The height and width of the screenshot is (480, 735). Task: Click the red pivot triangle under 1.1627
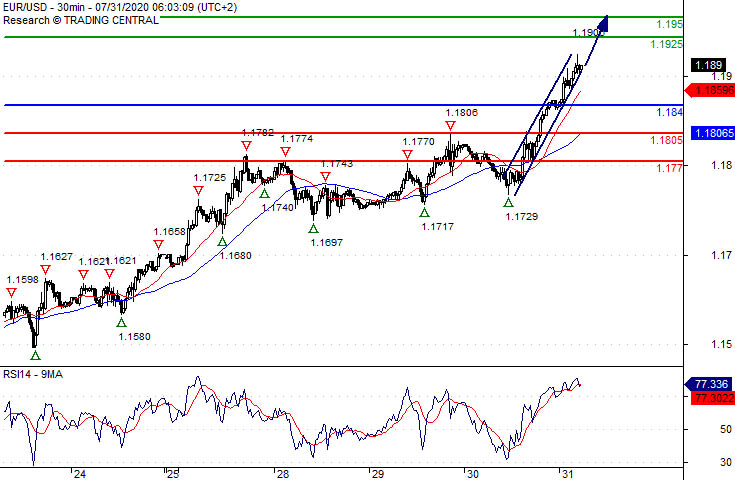(x=45, y=270)
